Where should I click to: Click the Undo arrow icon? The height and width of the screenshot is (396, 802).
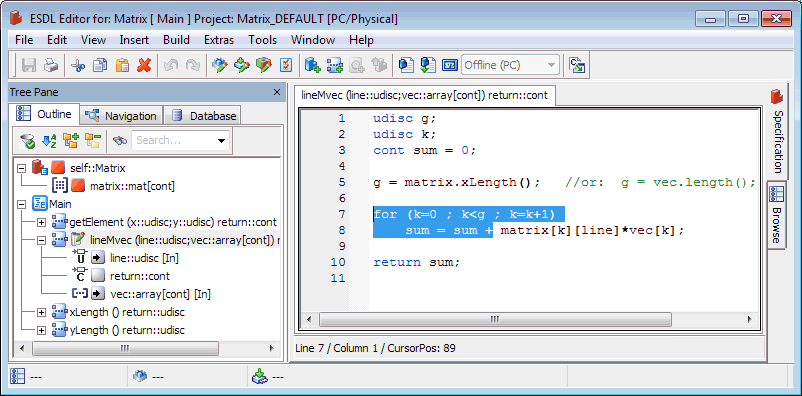point(171,65)
